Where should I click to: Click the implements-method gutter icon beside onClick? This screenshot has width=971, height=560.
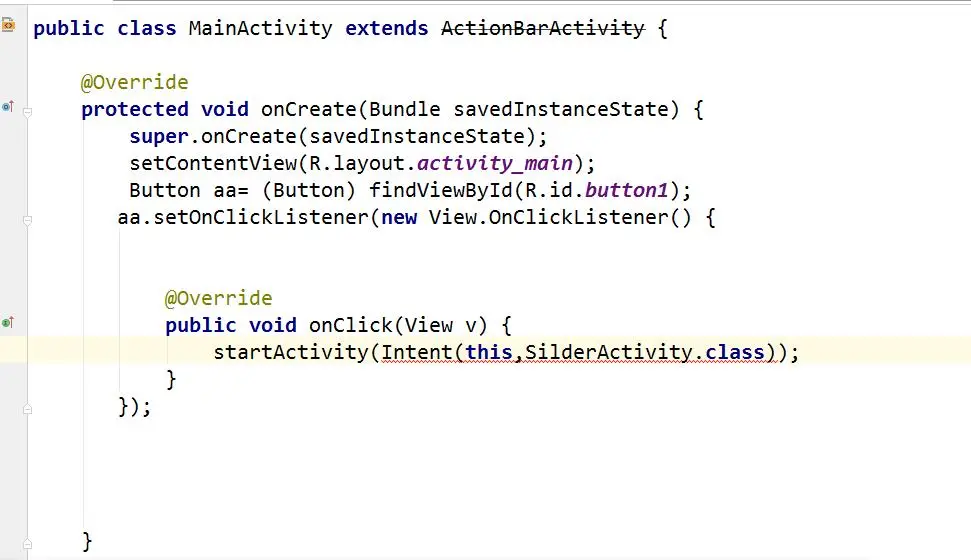pos(8,322)
